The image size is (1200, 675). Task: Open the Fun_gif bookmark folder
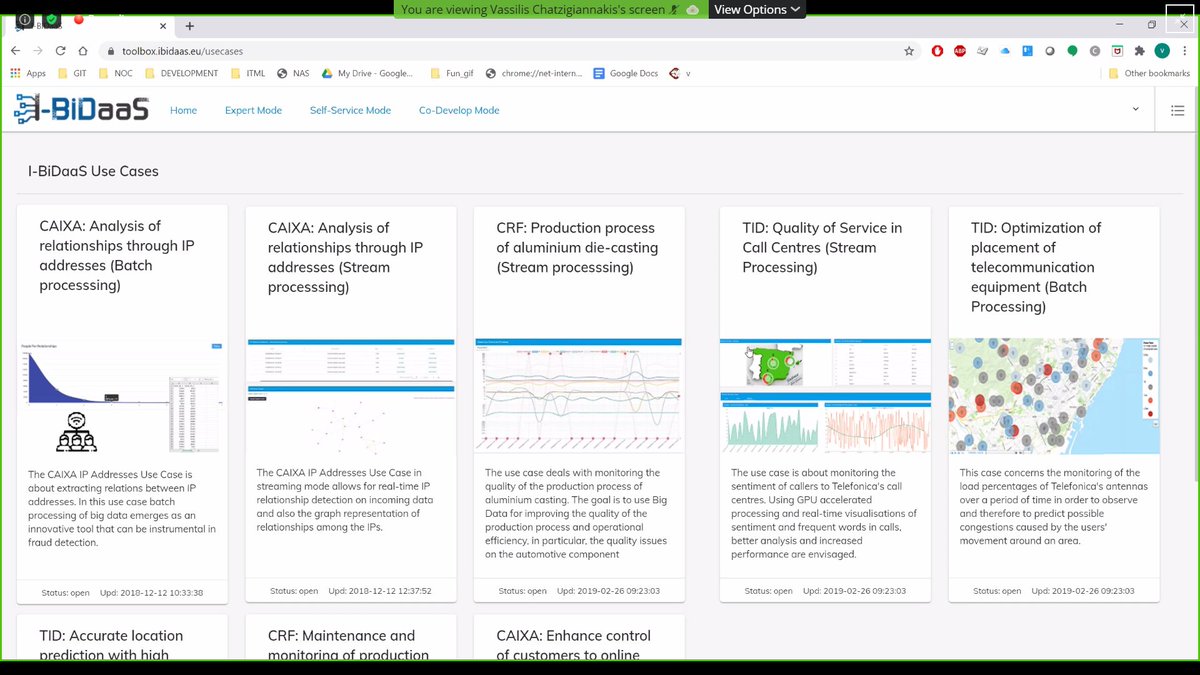point(452,73)
